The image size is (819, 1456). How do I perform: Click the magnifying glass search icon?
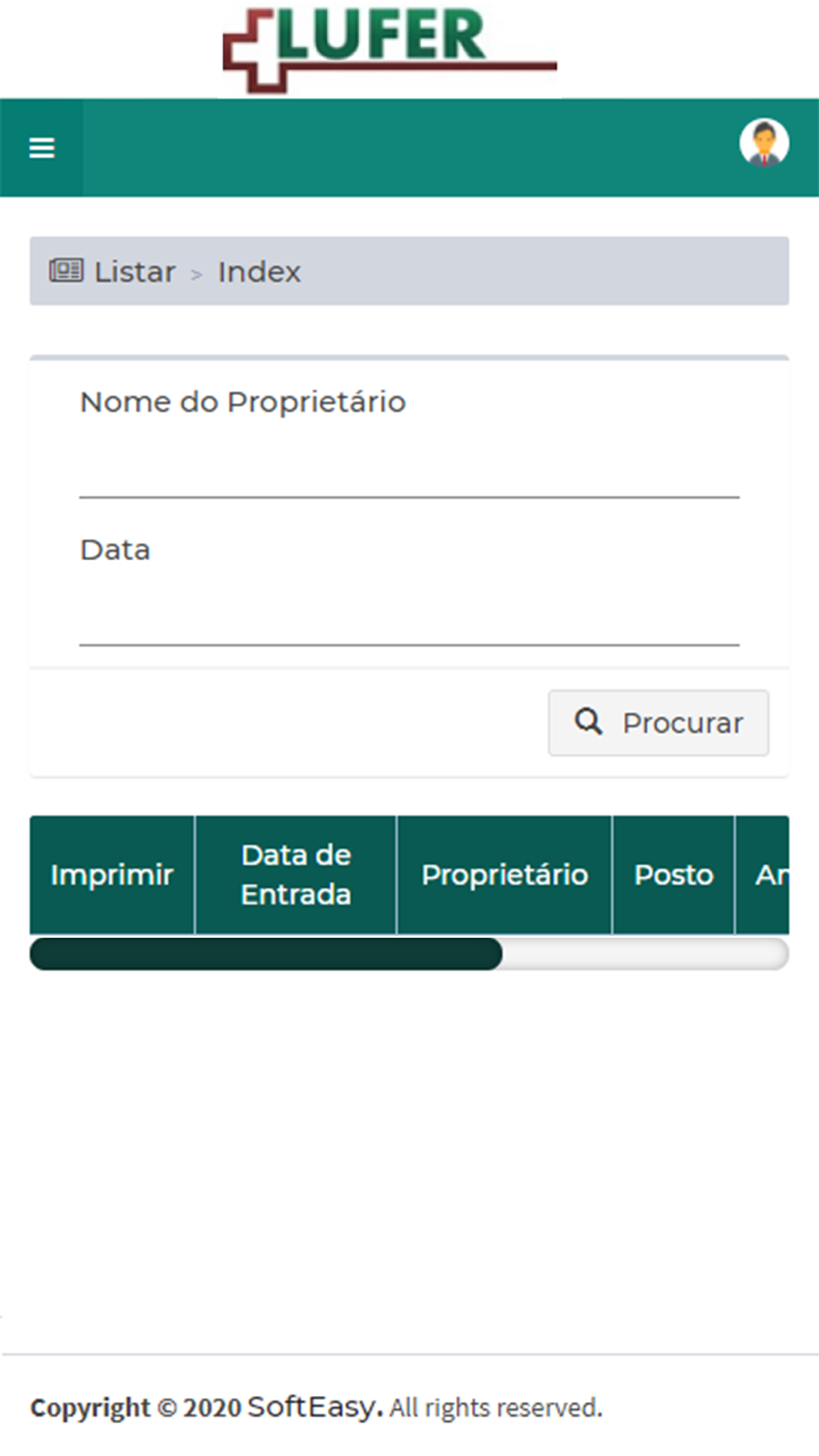[x=588, y=721]
